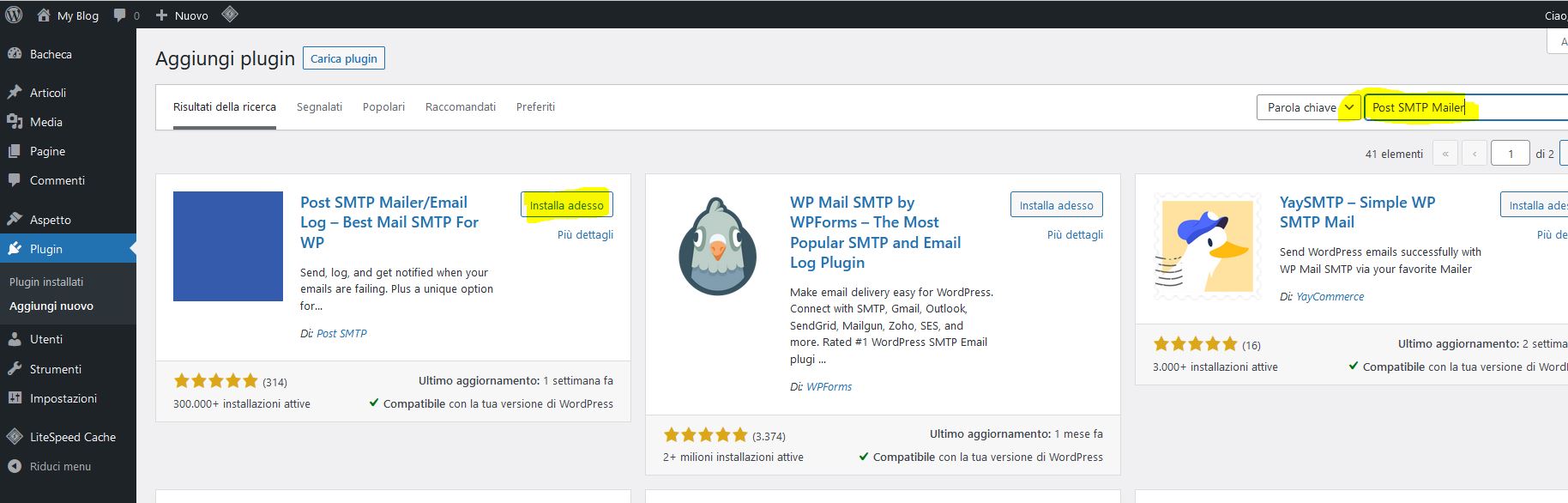This screenshot has height=503, width=1568.
Task: Open the Bacheca menu item
Action: (68, 54)
